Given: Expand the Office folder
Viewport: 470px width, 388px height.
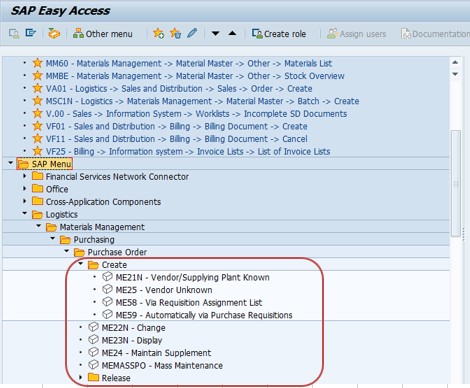Looking at the screenshot, I should click(24, 188).
